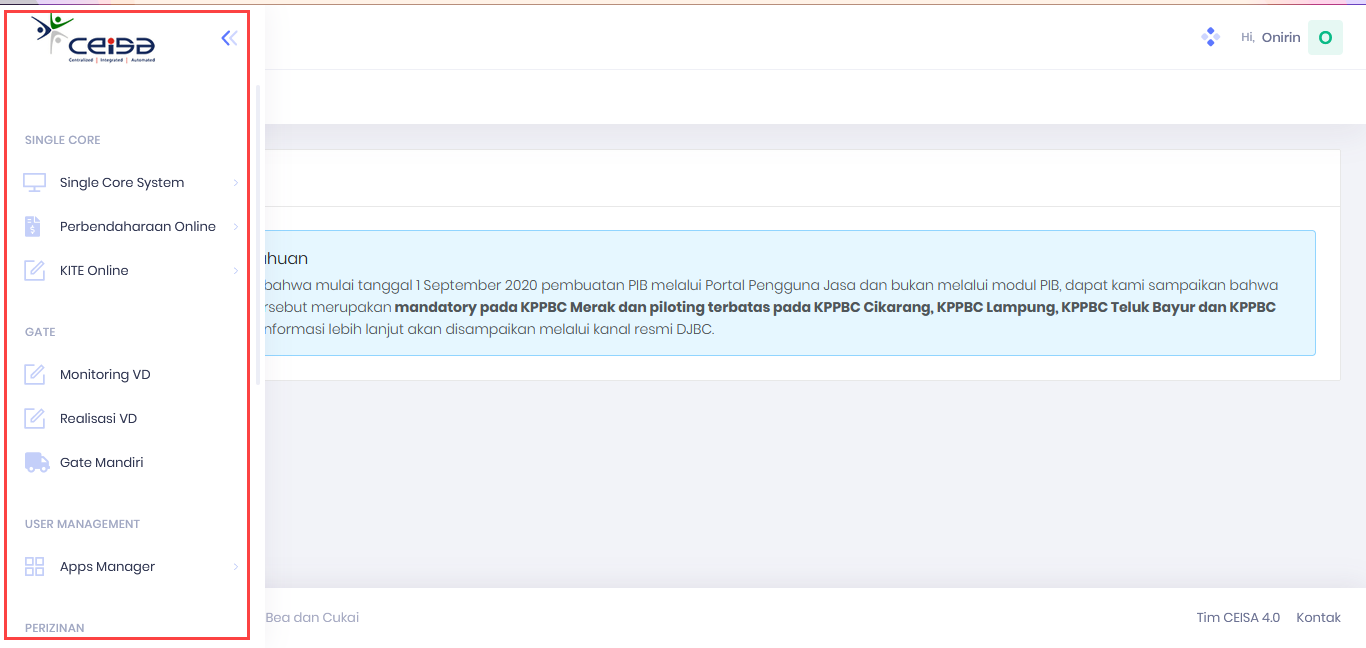Click the Gate Mandiri truck icon

click(x=37, y=463)
